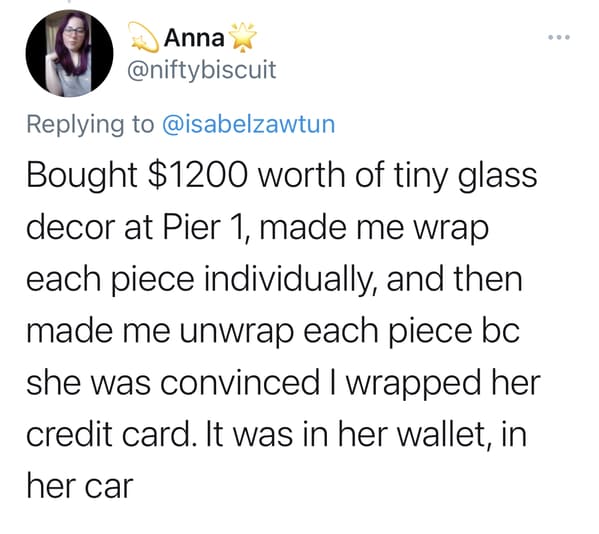Click the word "Bought" starting the tweet
This screenshot has width=599, height=534.
pos(82,176)
